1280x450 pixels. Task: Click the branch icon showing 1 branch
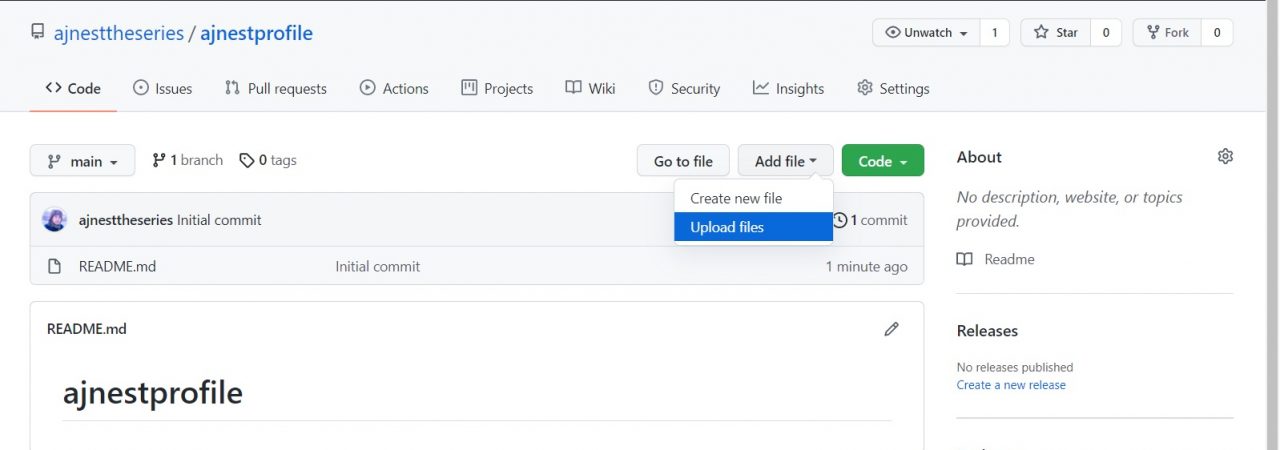[158, 160]
